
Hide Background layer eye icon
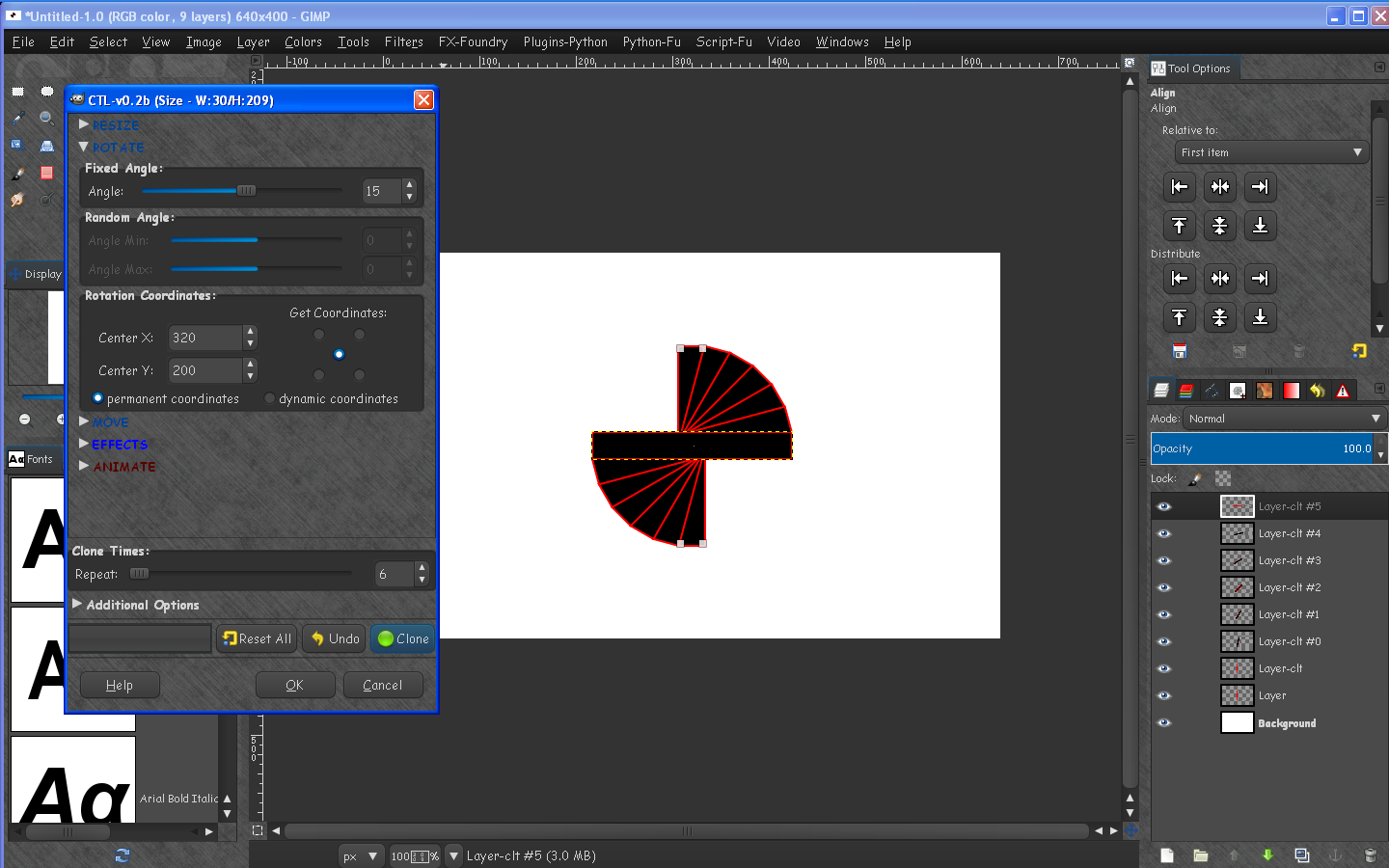[1164, 722]
